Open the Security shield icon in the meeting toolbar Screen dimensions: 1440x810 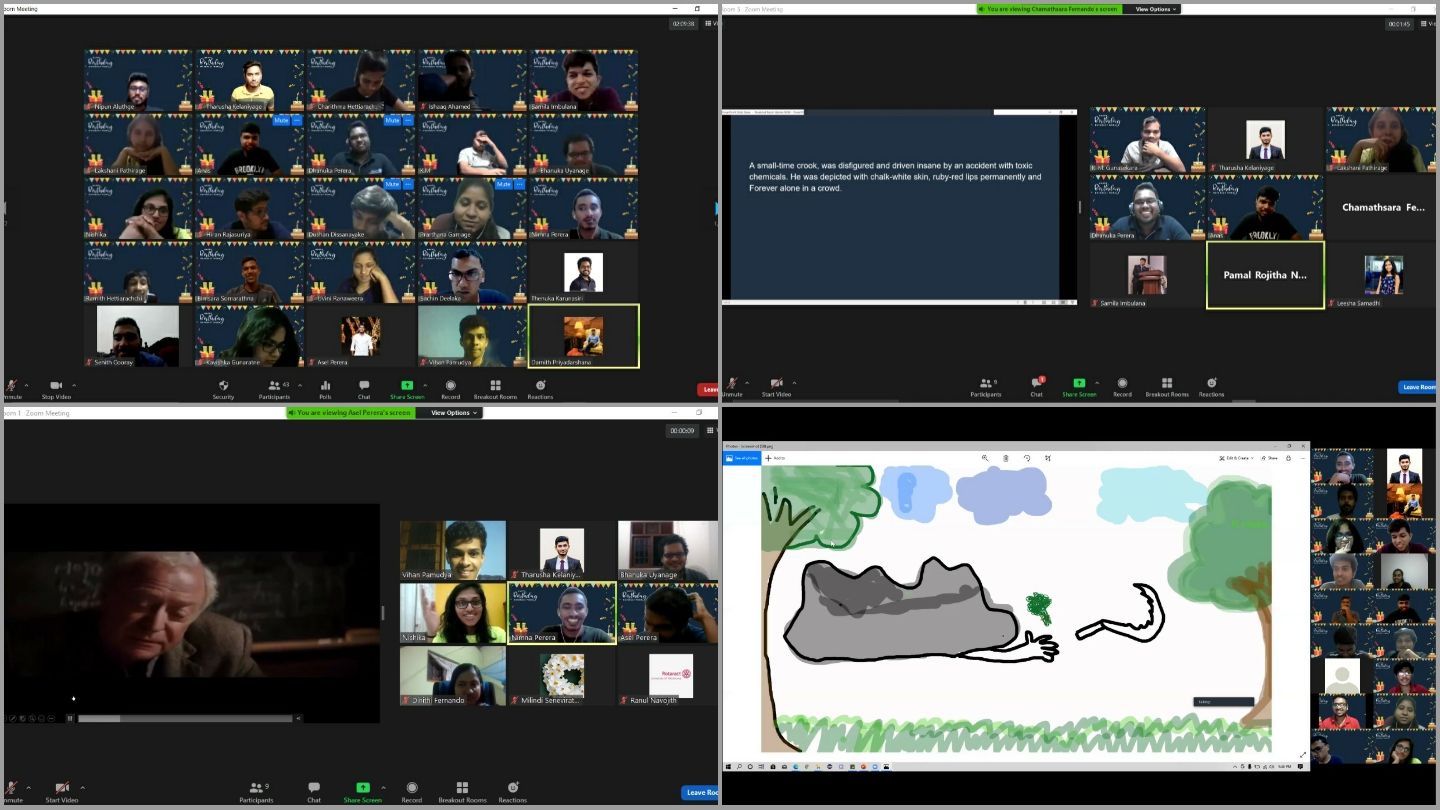point(223,386)
